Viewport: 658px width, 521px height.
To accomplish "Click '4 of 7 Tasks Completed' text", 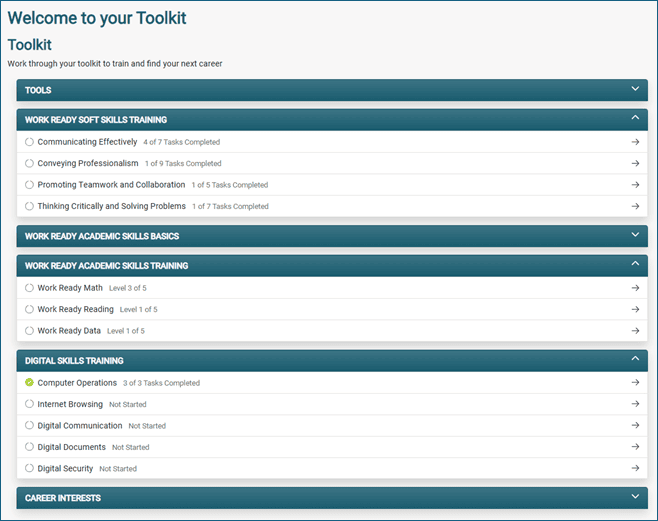I will point(182,142).
